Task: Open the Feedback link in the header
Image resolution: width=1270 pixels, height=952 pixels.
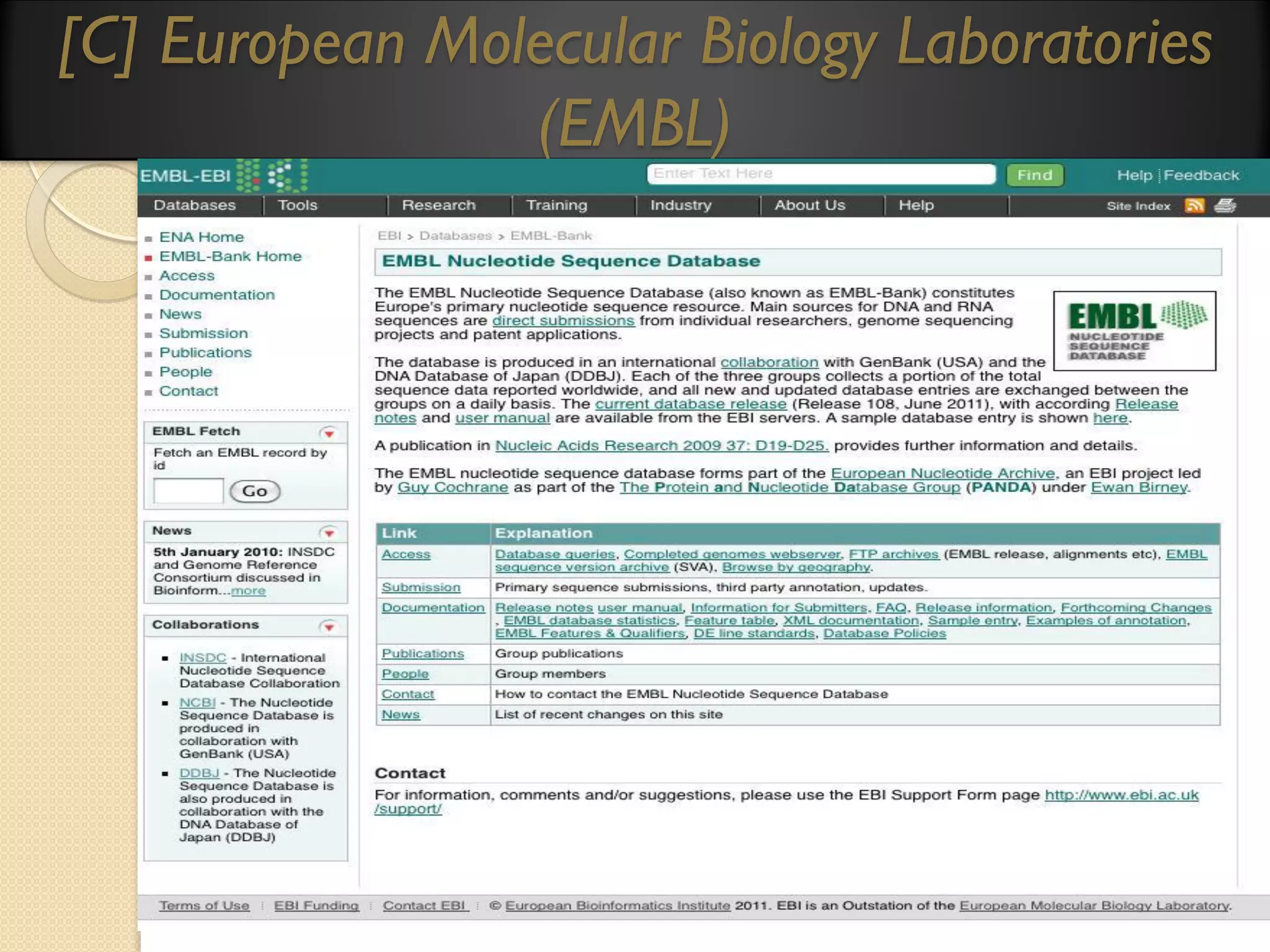Action: (x=1201, y=175)
